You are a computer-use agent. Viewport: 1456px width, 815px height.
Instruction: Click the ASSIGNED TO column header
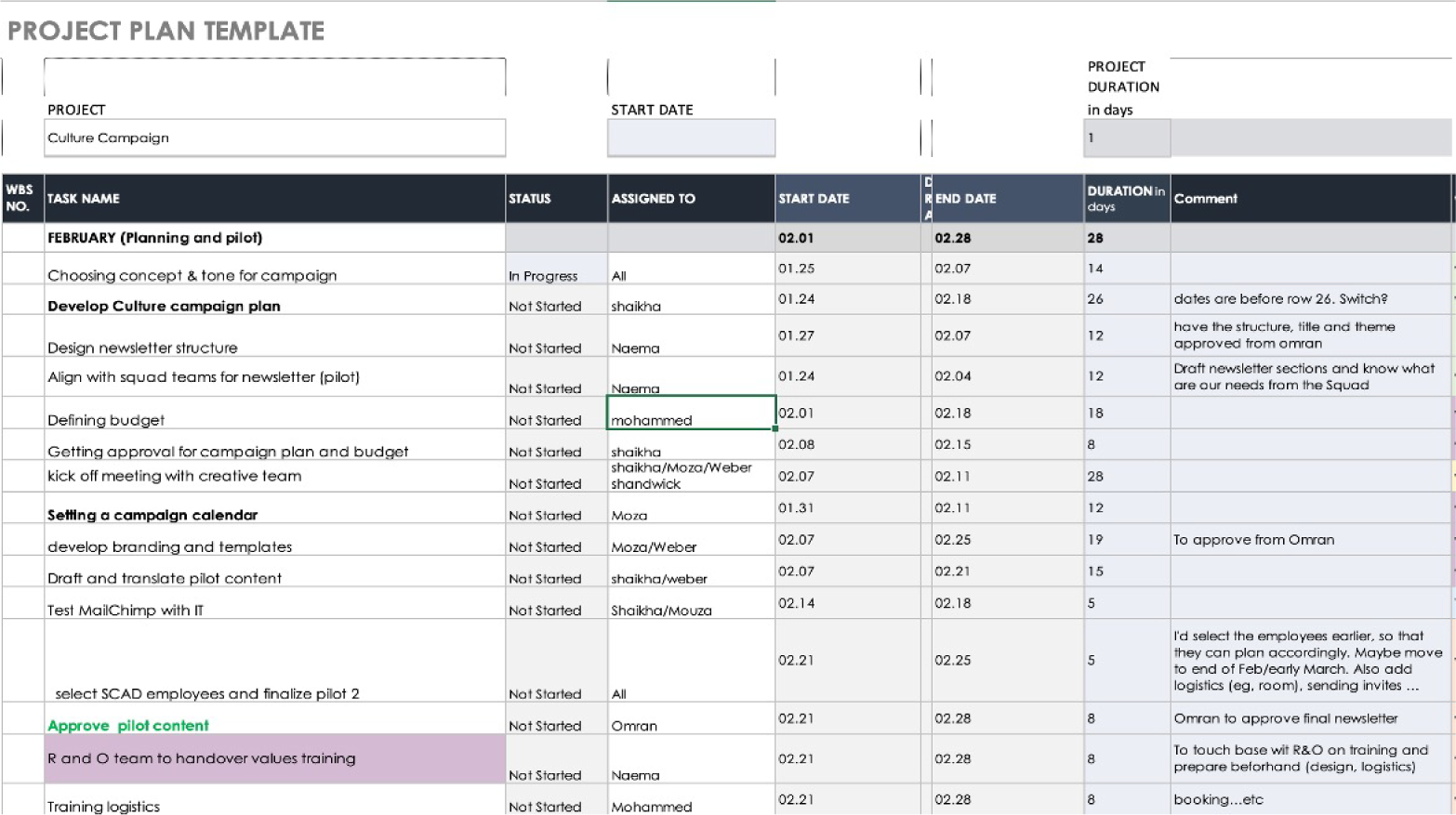pos(691,198)
